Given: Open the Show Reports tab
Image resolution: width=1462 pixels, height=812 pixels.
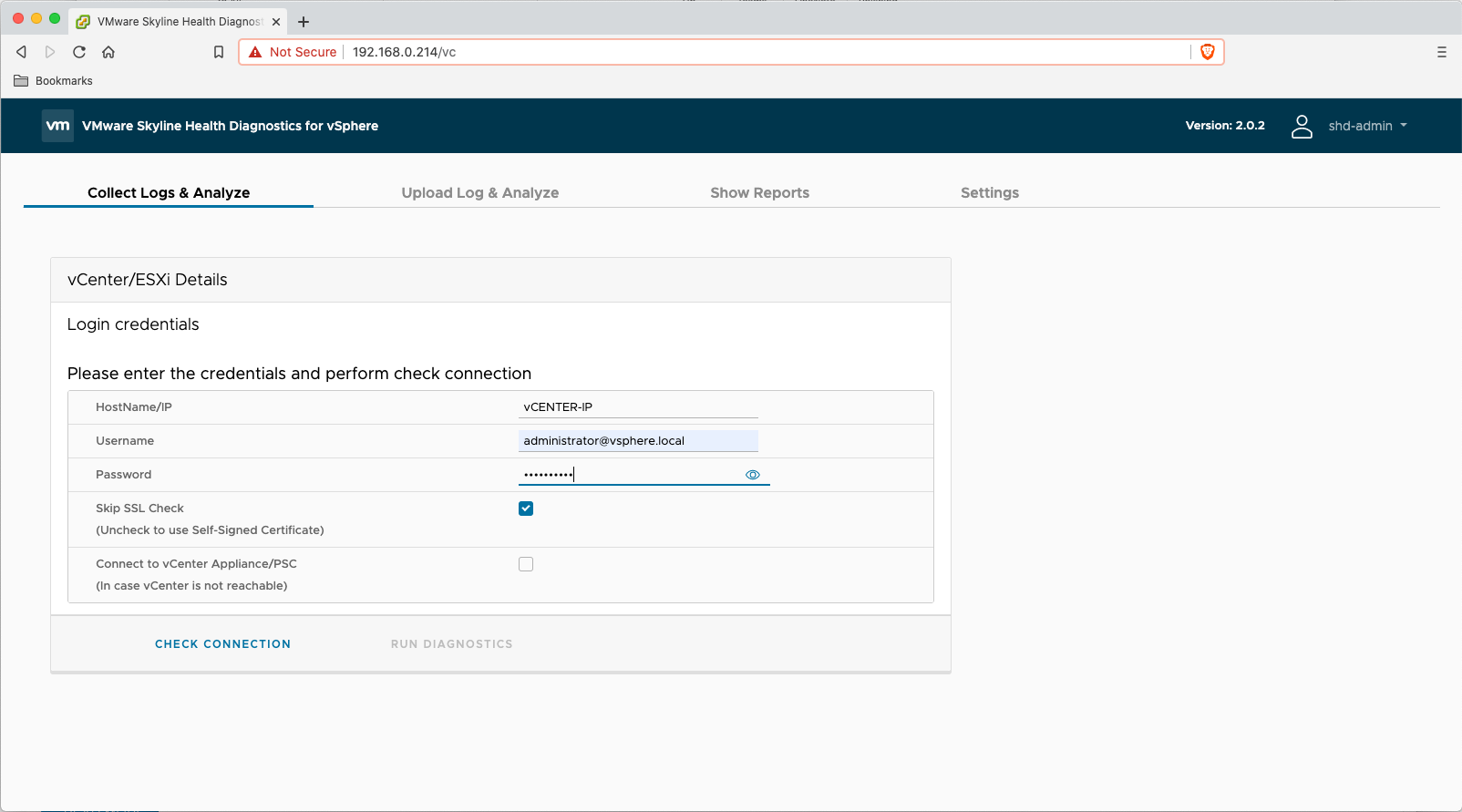Looking at the screenshot, I should (x=760, y=192).
